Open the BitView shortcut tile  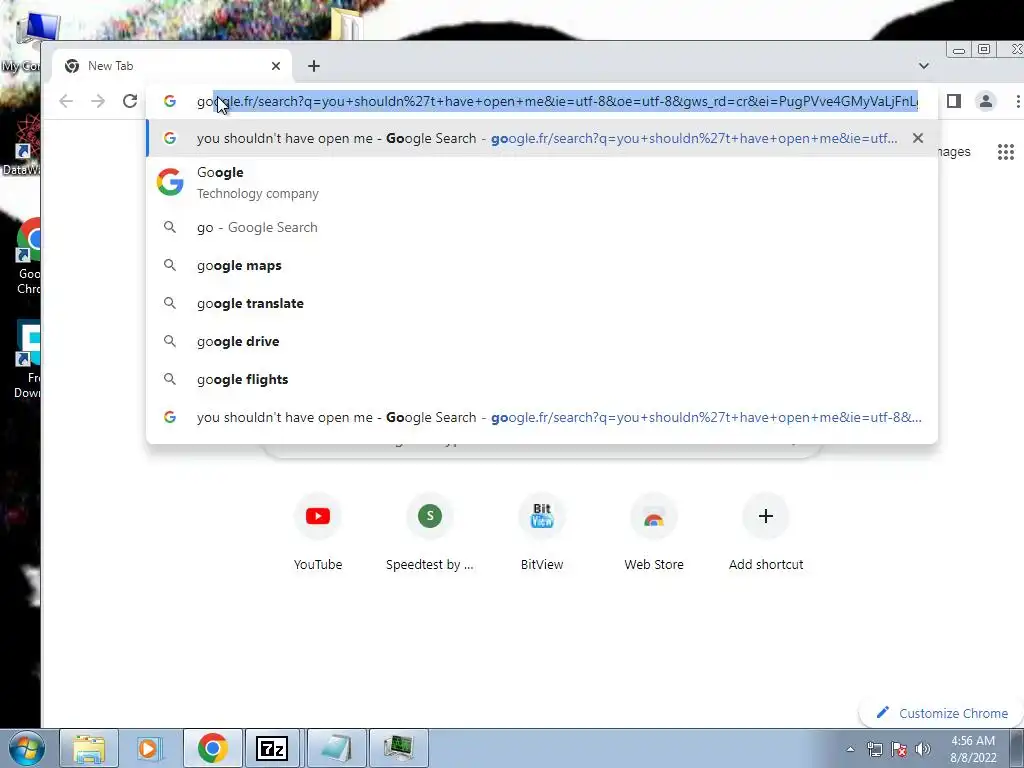point(542,534)
